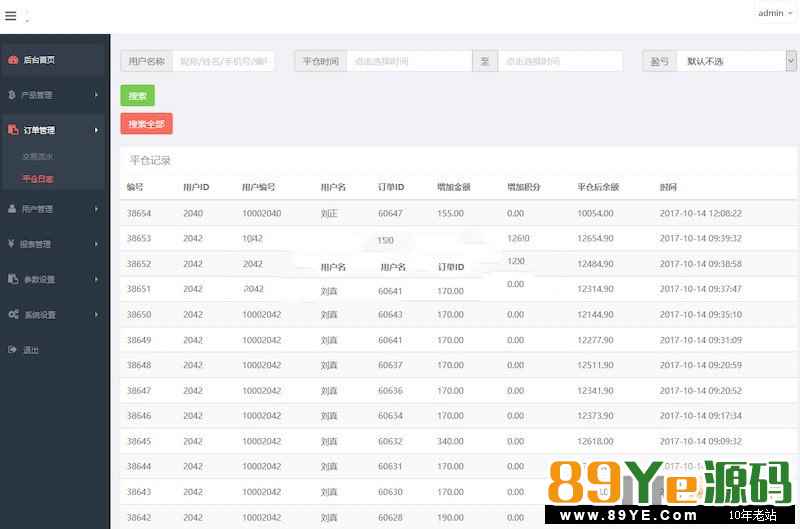Click the 平仓时间 start date field
The width and height of the screenshot is (800, 529).
pos(408,61)
